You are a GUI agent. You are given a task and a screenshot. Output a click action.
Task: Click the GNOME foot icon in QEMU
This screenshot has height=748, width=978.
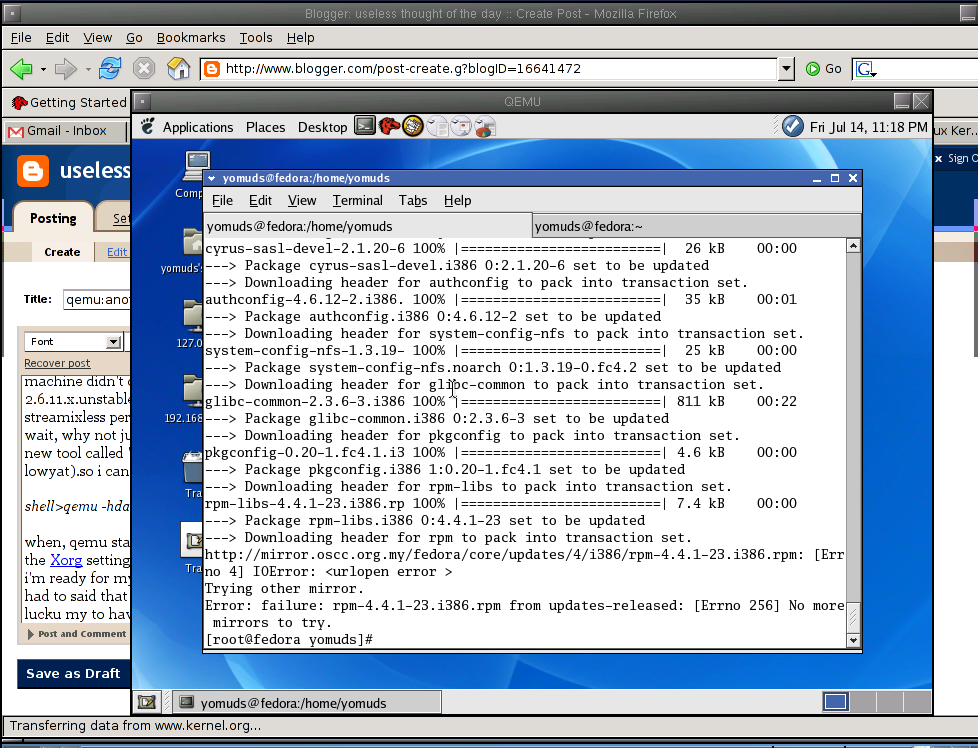coord(148,127)
